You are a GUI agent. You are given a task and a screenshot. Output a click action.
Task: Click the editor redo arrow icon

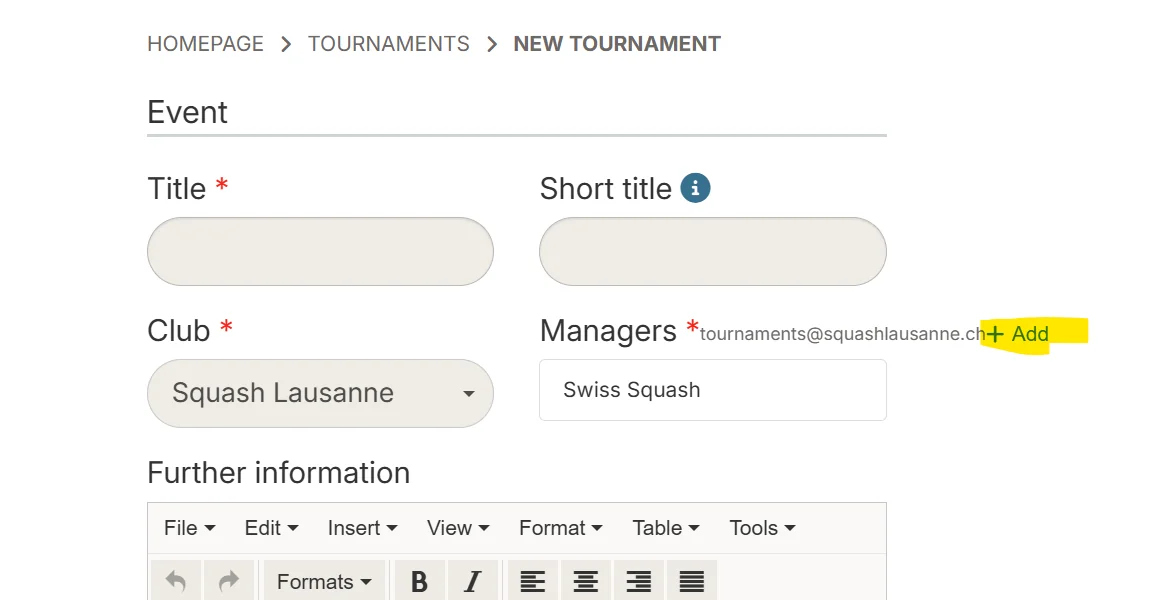[229, 581]
